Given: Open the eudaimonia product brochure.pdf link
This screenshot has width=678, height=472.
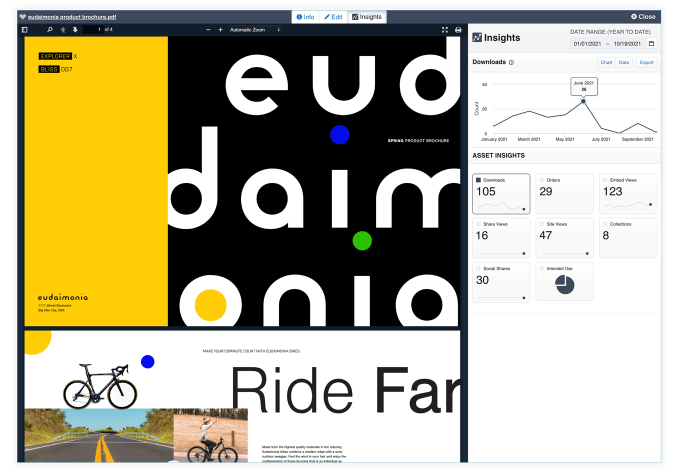Looking at the screenshot, I should [72, 17].
